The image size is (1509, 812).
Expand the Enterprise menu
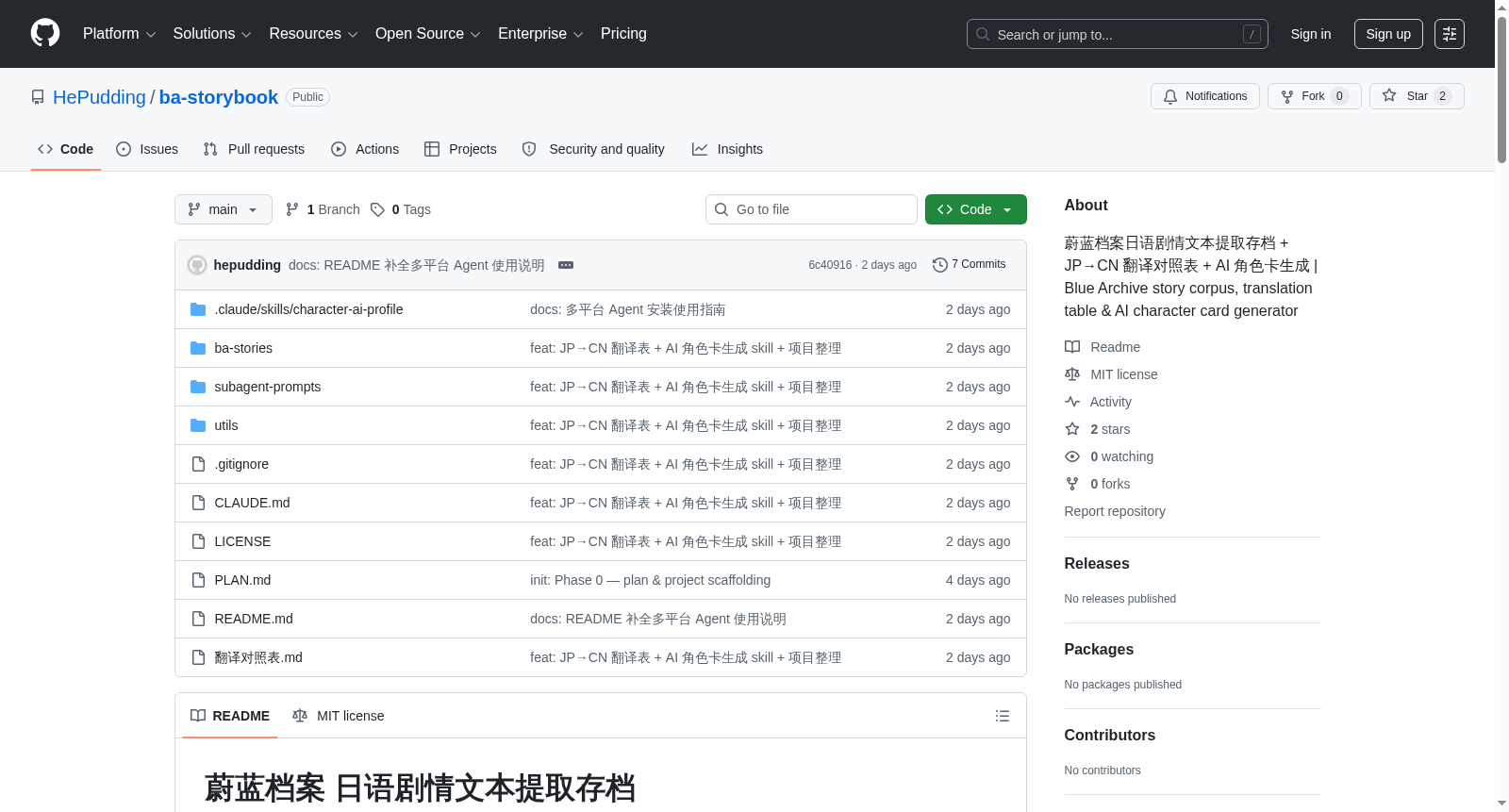click(x=541, y=34)
